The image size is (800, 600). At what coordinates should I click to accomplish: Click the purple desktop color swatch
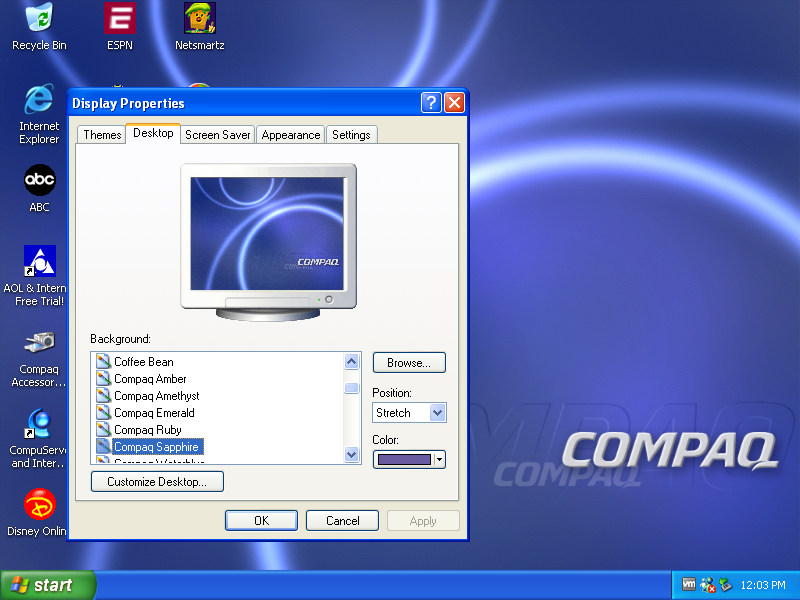pyautogui.click(x=404, y=459)
